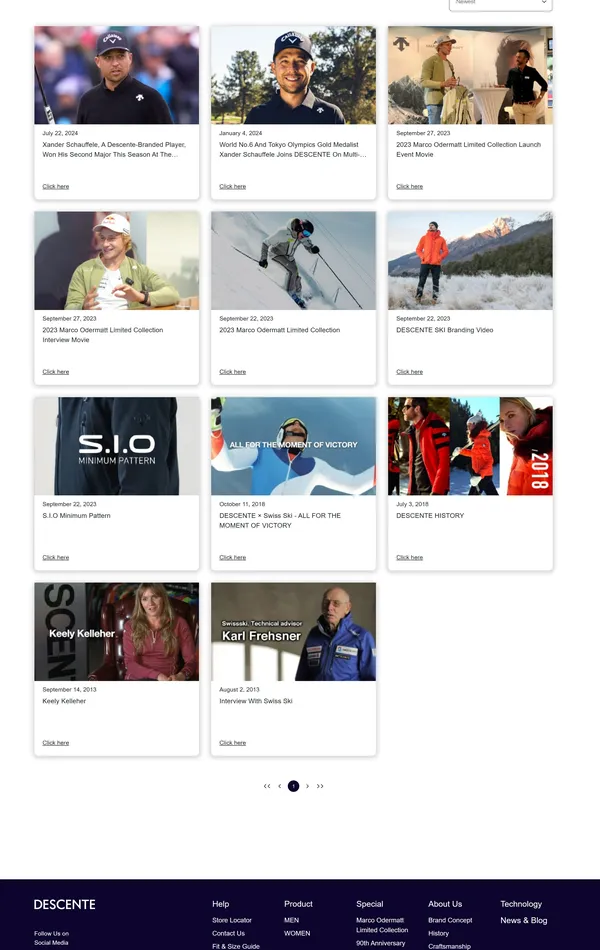Select WOMEN under Product footer
Image resolution: width=600 pixels, height=950 pixels.
click(x=297, y=934)
